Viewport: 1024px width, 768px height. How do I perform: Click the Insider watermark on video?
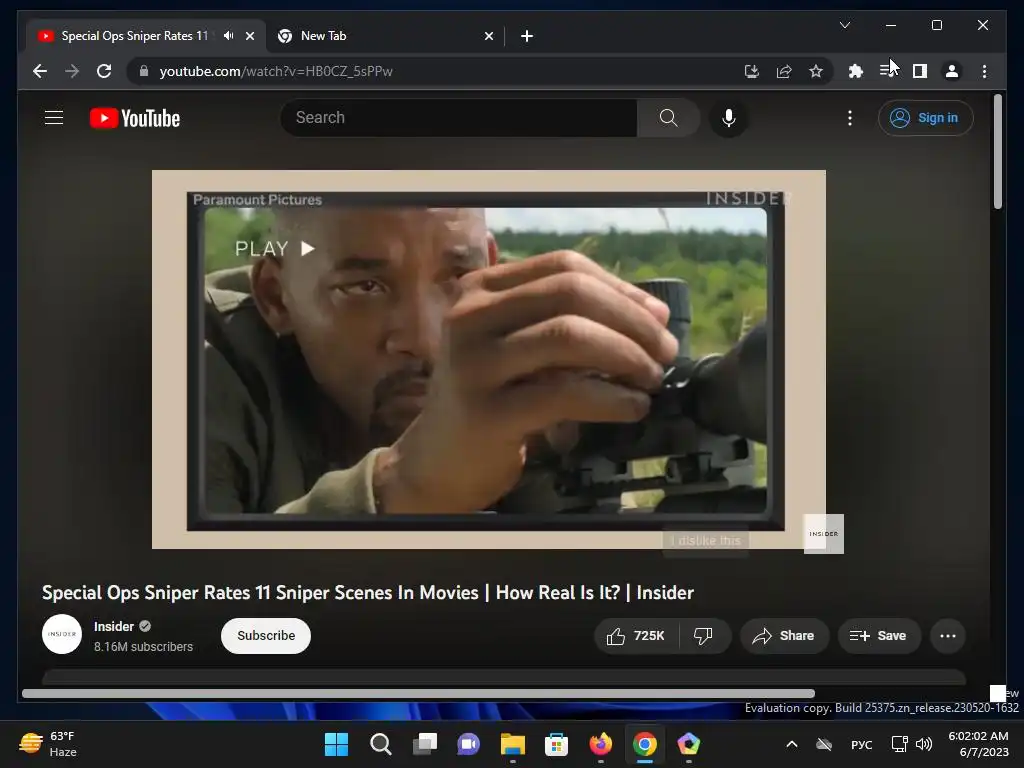(824, 534)
